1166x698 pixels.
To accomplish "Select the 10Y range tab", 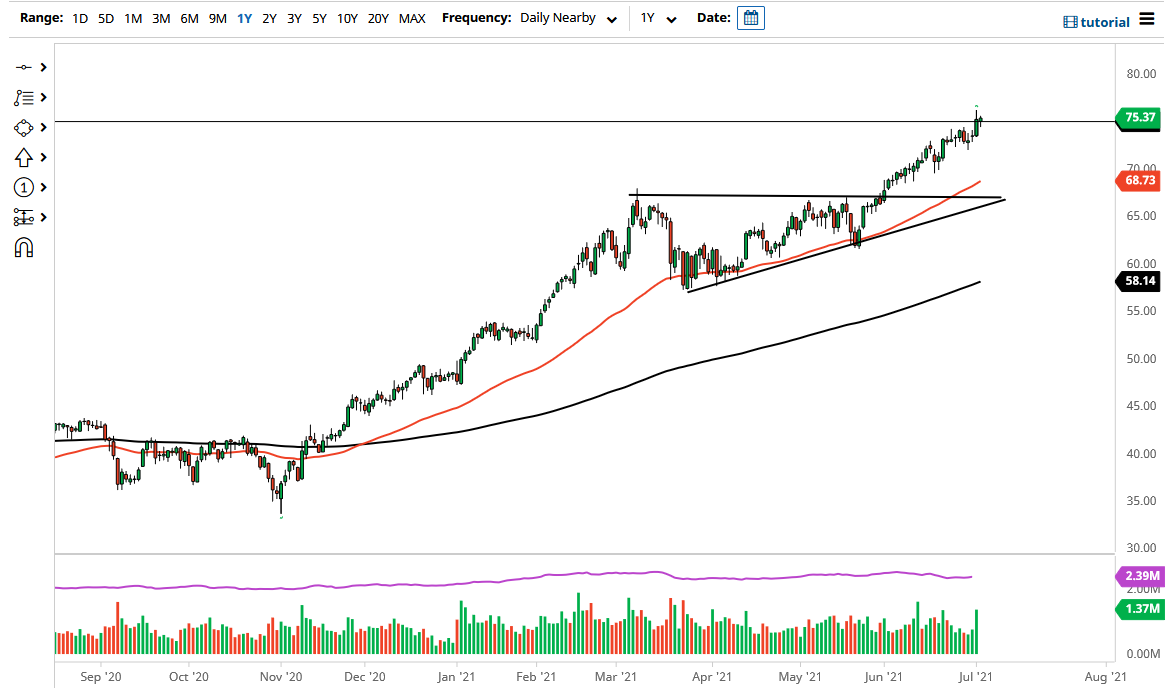I will click(x=347, y=17).
